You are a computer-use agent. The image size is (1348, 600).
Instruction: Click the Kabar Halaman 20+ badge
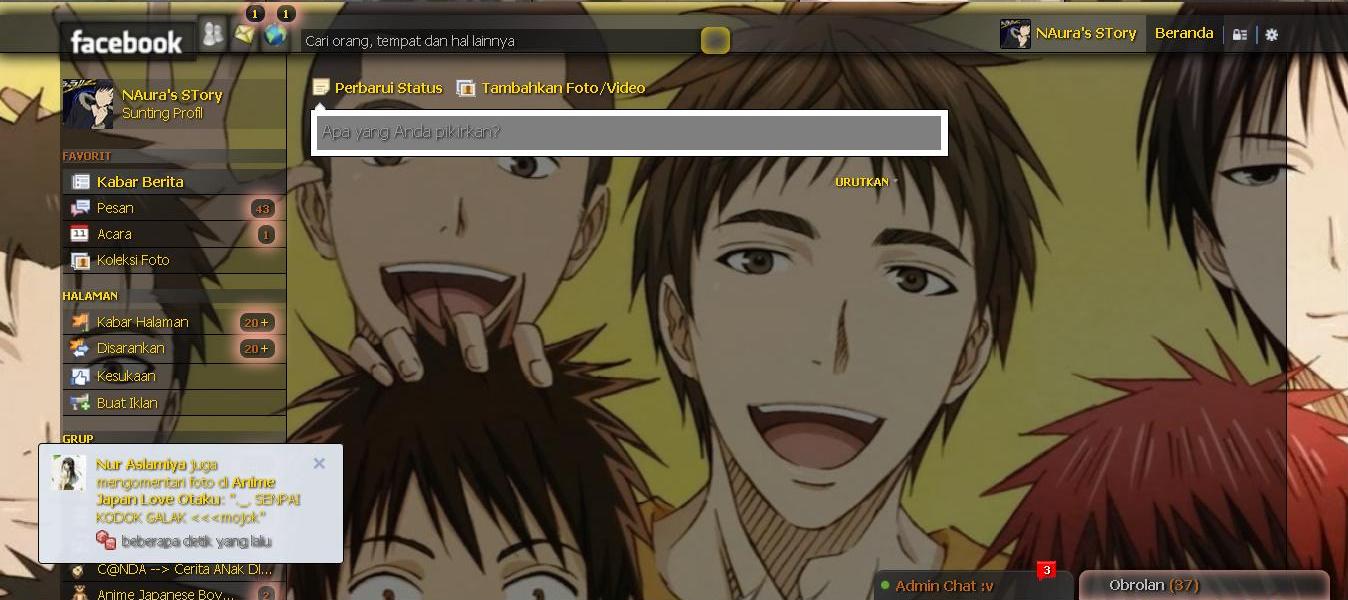point(257,322)
